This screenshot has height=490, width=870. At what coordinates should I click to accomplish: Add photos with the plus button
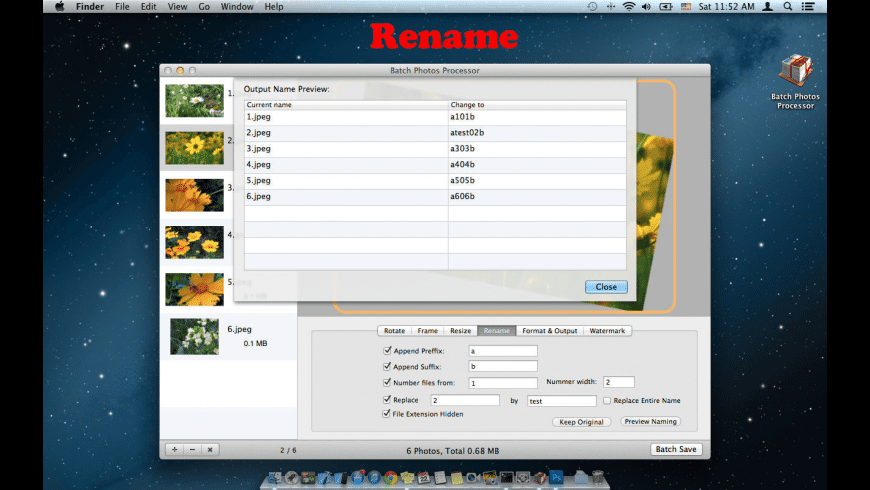tap(175, 449)
